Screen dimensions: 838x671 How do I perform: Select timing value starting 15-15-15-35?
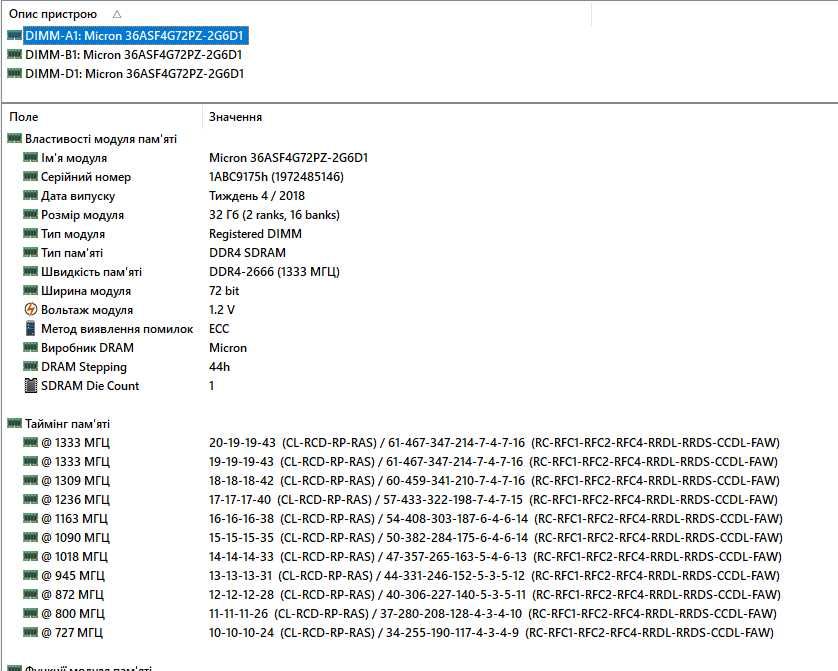(x=495, y=537)
